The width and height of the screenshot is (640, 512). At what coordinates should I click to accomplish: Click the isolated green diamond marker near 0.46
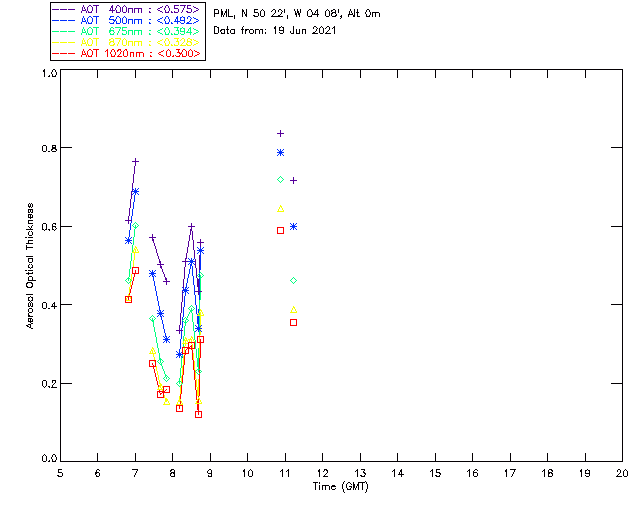pyautogui.click(x=293, y=280)
